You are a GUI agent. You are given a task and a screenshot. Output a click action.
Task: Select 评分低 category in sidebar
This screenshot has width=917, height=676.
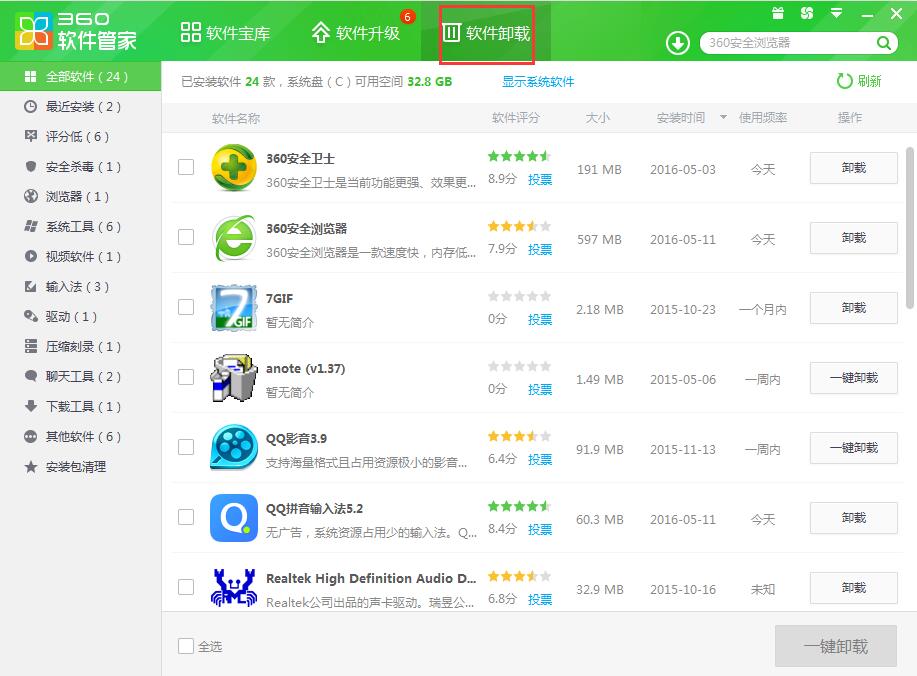click(x=80, y=136)
